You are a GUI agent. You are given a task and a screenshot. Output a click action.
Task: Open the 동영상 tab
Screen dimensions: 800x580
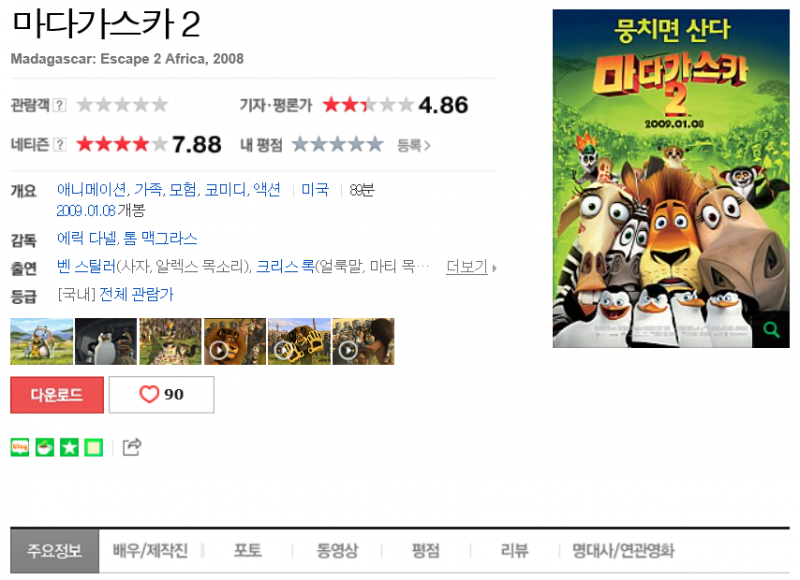click(x=337, y=550)
